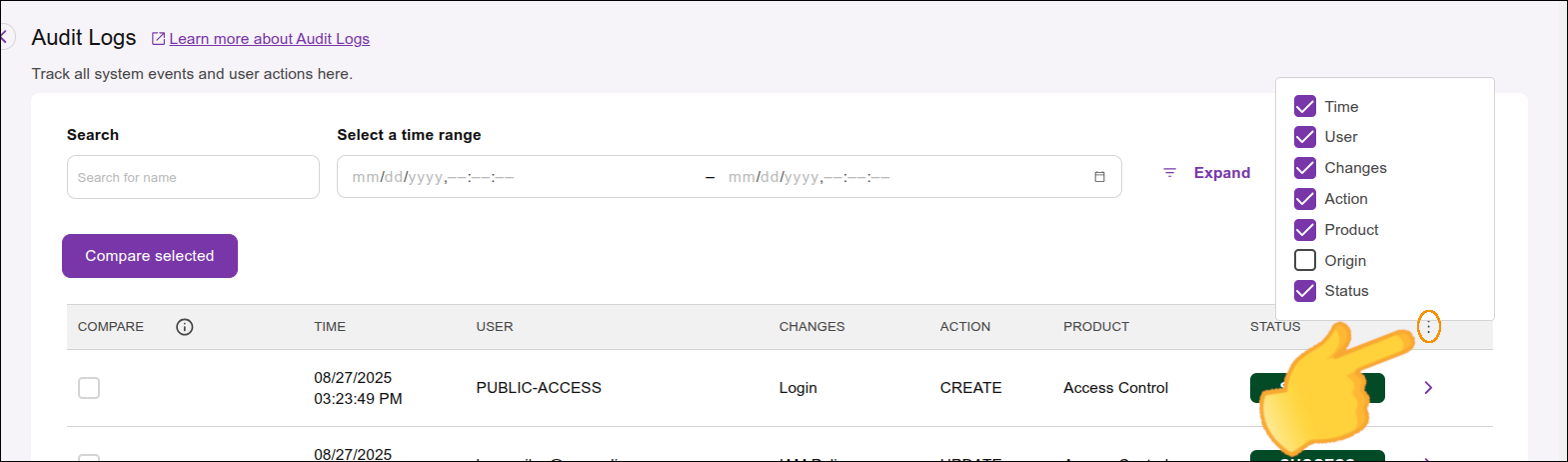Viewport: 1568px width, 462px height.
Task: Click the Compare selected button
Action: click(150, 256)
